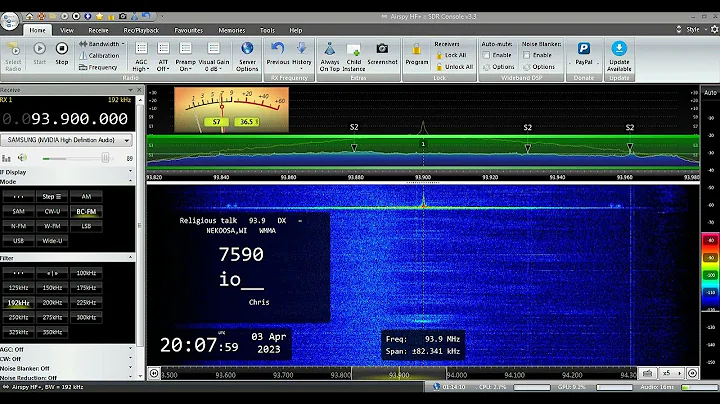Select the 350kHz filter
Screen dimensions: 720x404
pos(52,332)
